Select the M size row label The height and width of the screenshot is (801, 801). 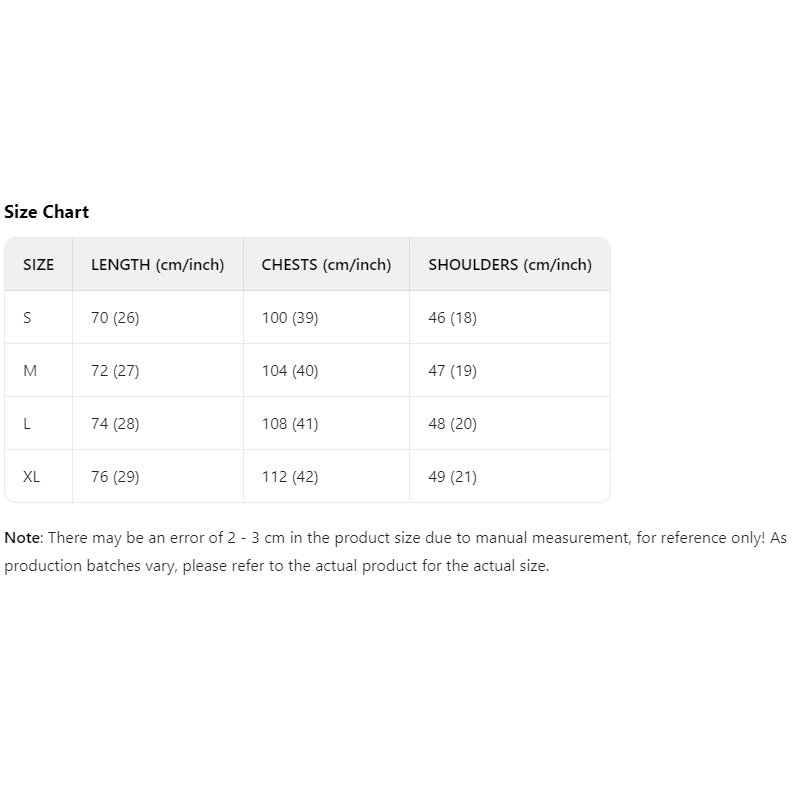[x=30, y=371]
